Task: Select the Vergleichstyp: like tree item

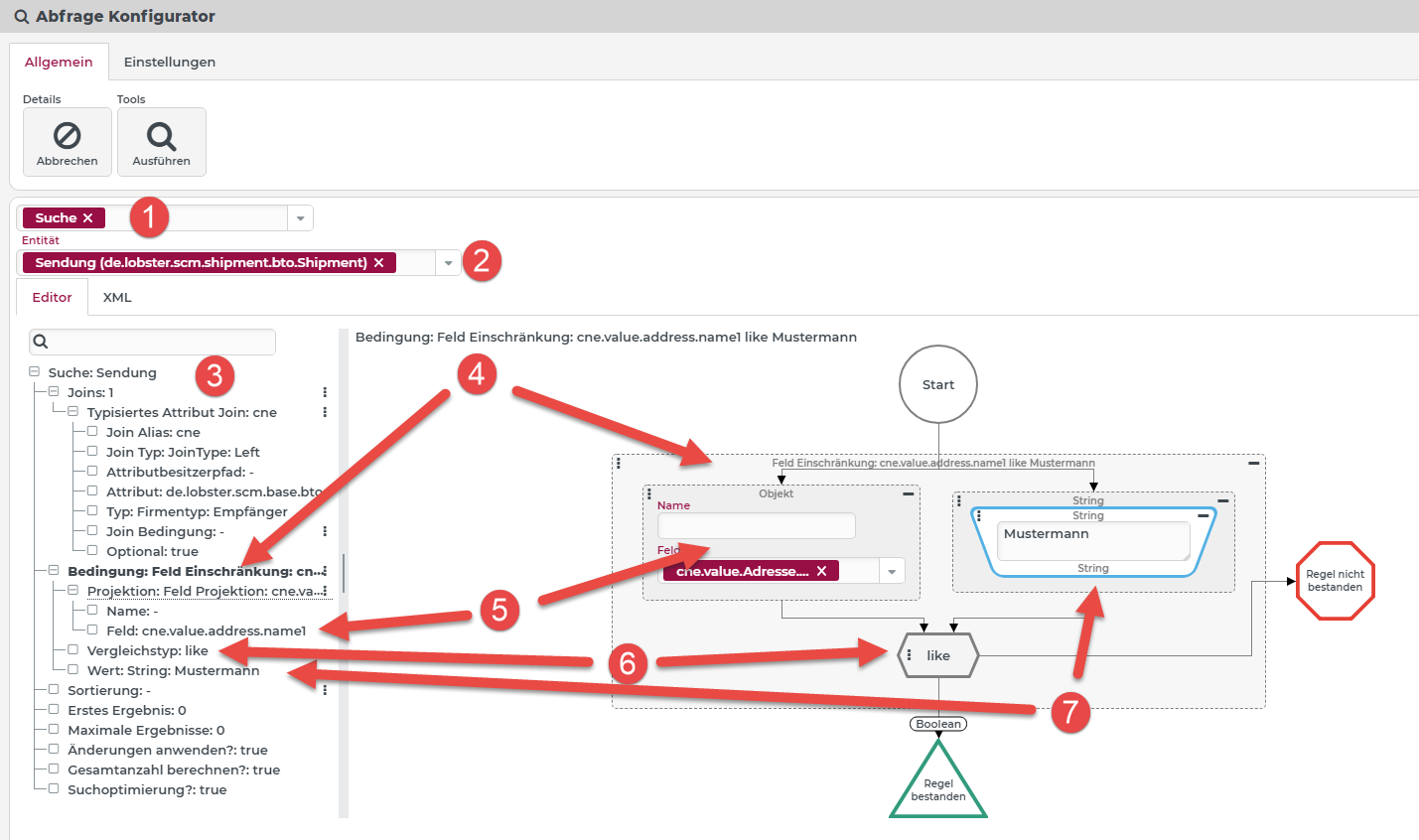Action: pos(147,650)
